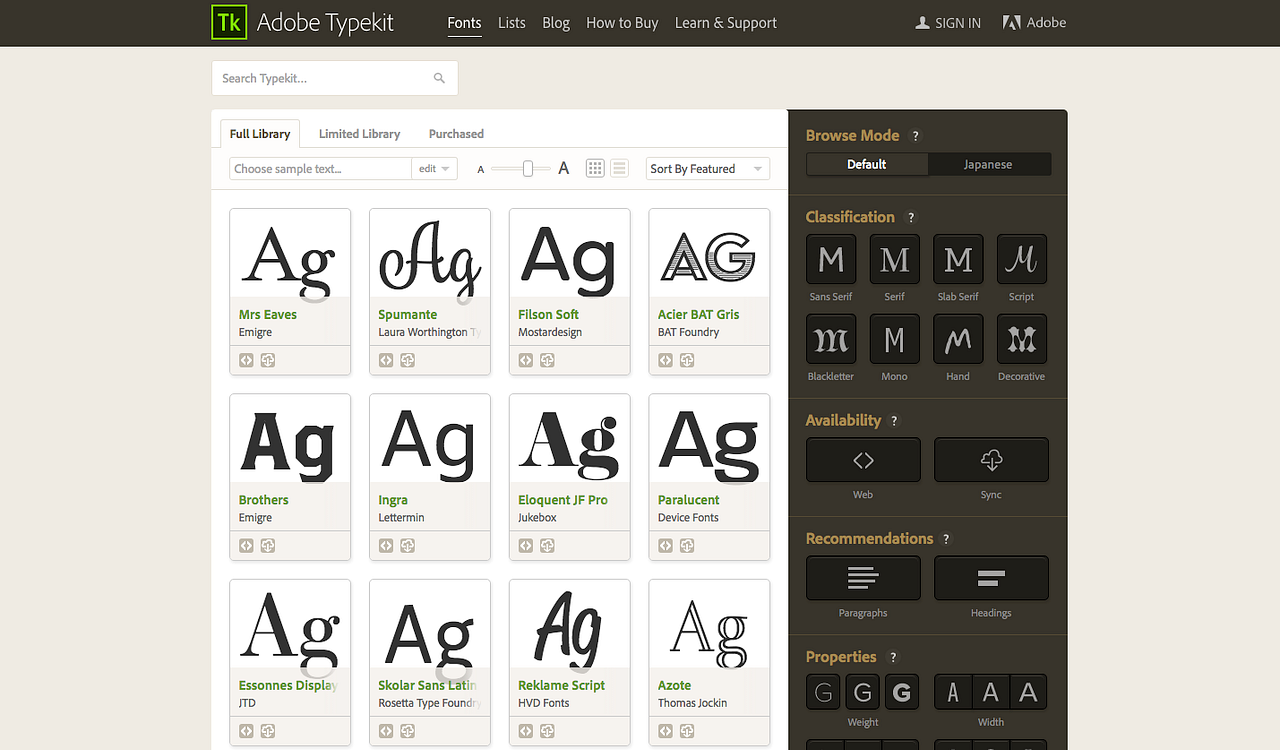
Task: Select the Web availability icon
Action: (862, 460)
